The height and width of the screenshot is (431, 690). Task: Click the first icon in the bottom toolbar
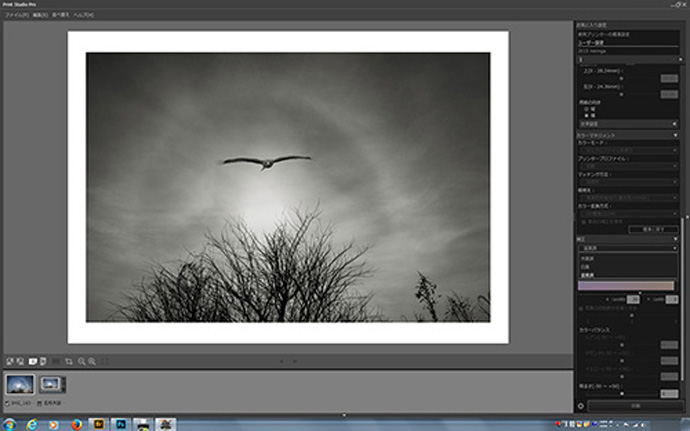pos(8,360)
